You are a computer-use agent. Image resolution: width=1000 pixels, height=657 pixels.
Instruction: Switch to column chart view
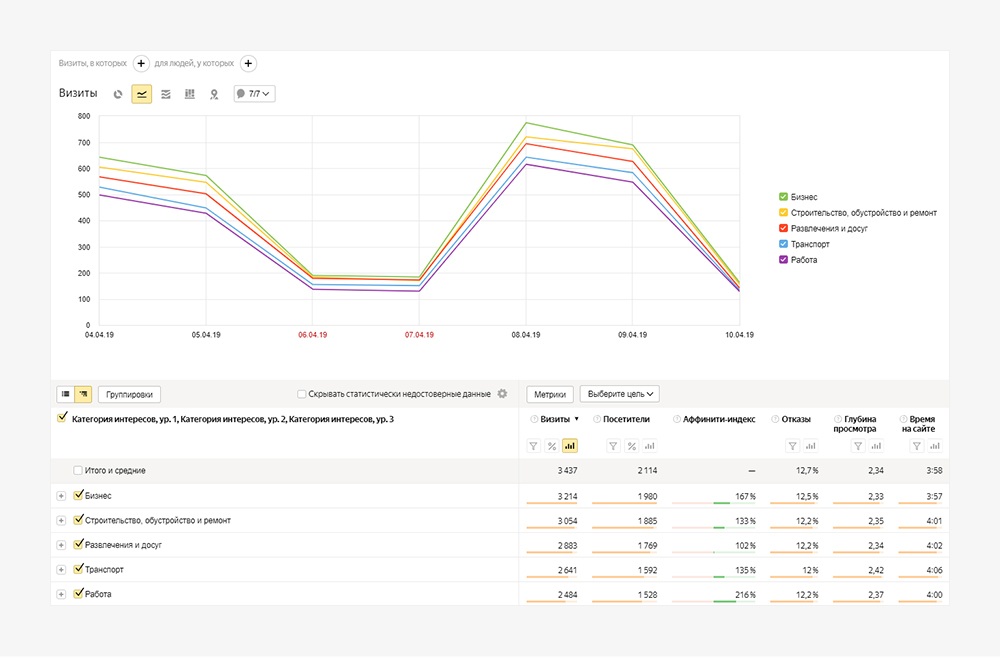point(190,94)
